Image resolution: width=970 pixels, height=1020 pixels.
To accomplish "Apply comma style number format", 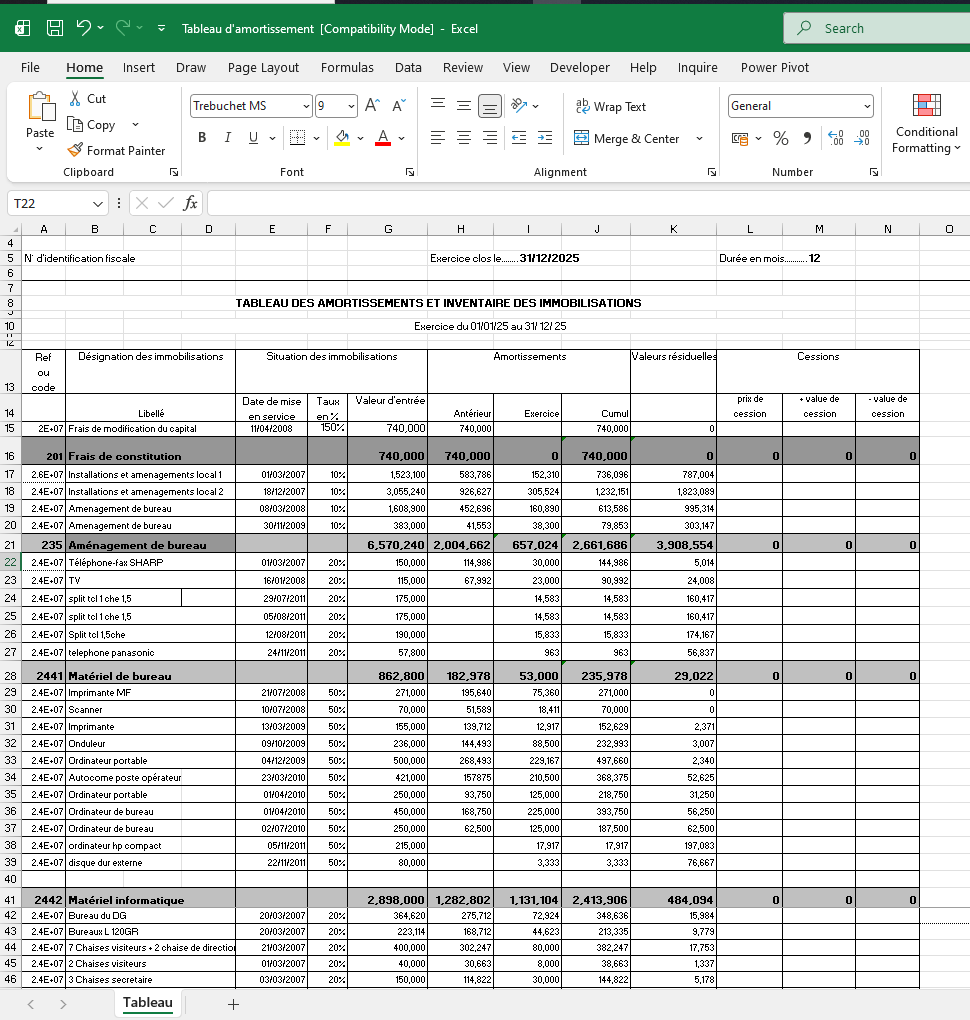I will coord(807,139).
